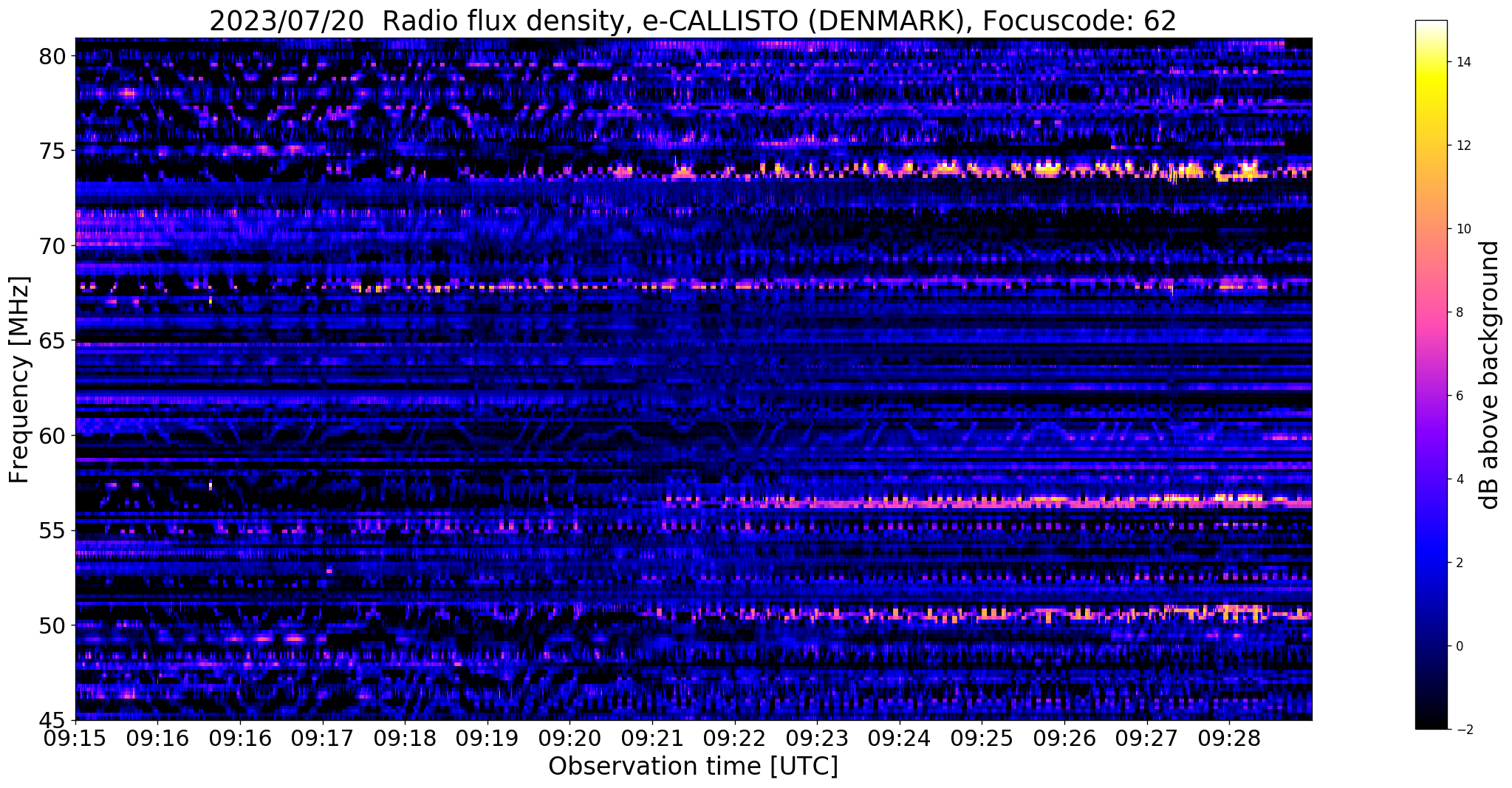Image resolution: width=1512 pixels, height=788 pixels.
Task: Click the 09:20 time tick label
Action: click(x=570, y=738)
